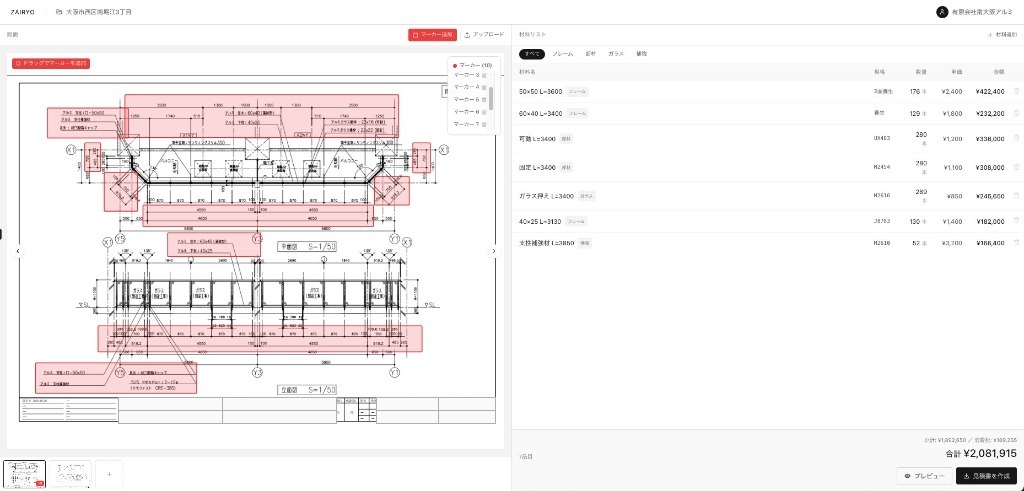Open the second drawing thumbnail
Image resolution: width=1024 pixels, height=491 pixels.
(x=70, y=474)
